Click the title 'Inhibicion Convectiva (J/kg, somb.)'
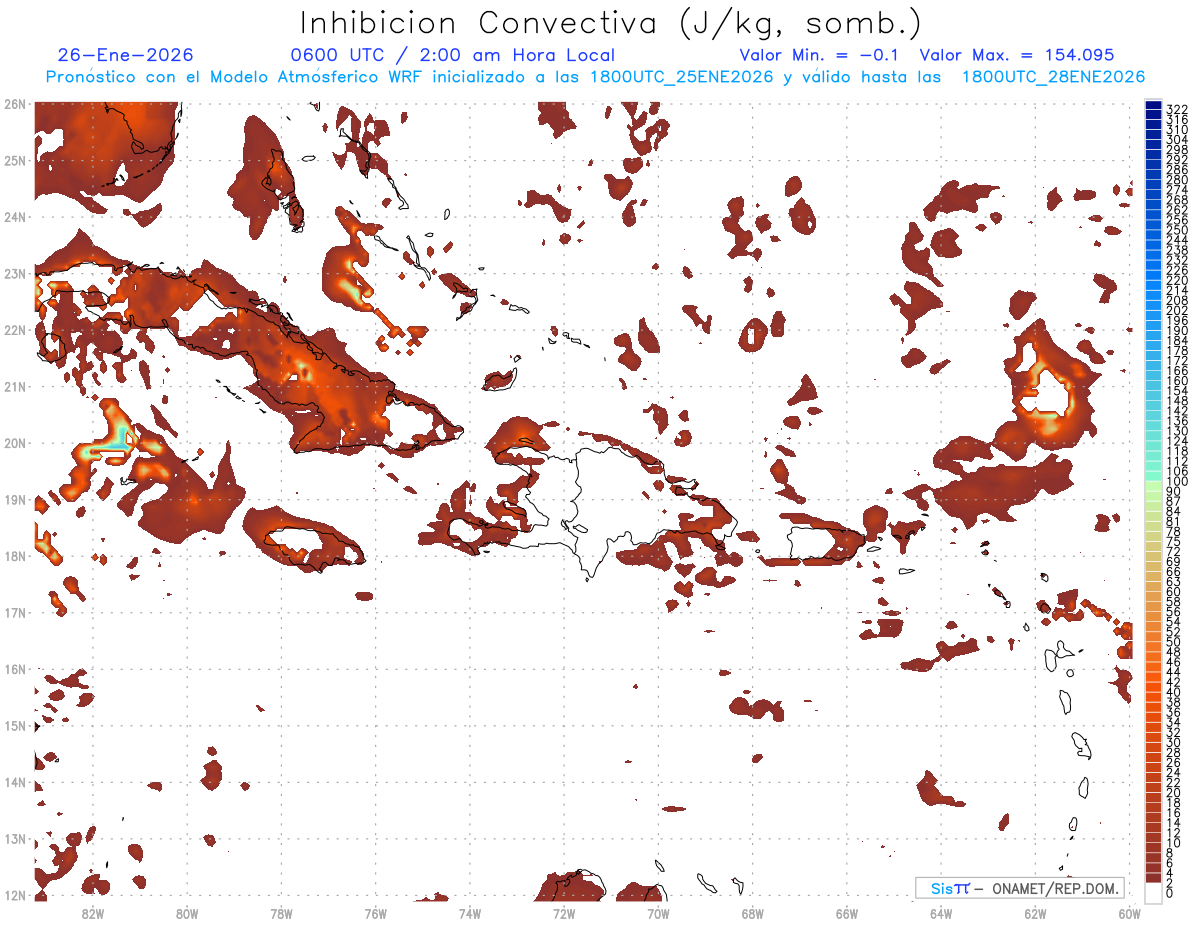1200x927 pixels. tap(610, 24)
